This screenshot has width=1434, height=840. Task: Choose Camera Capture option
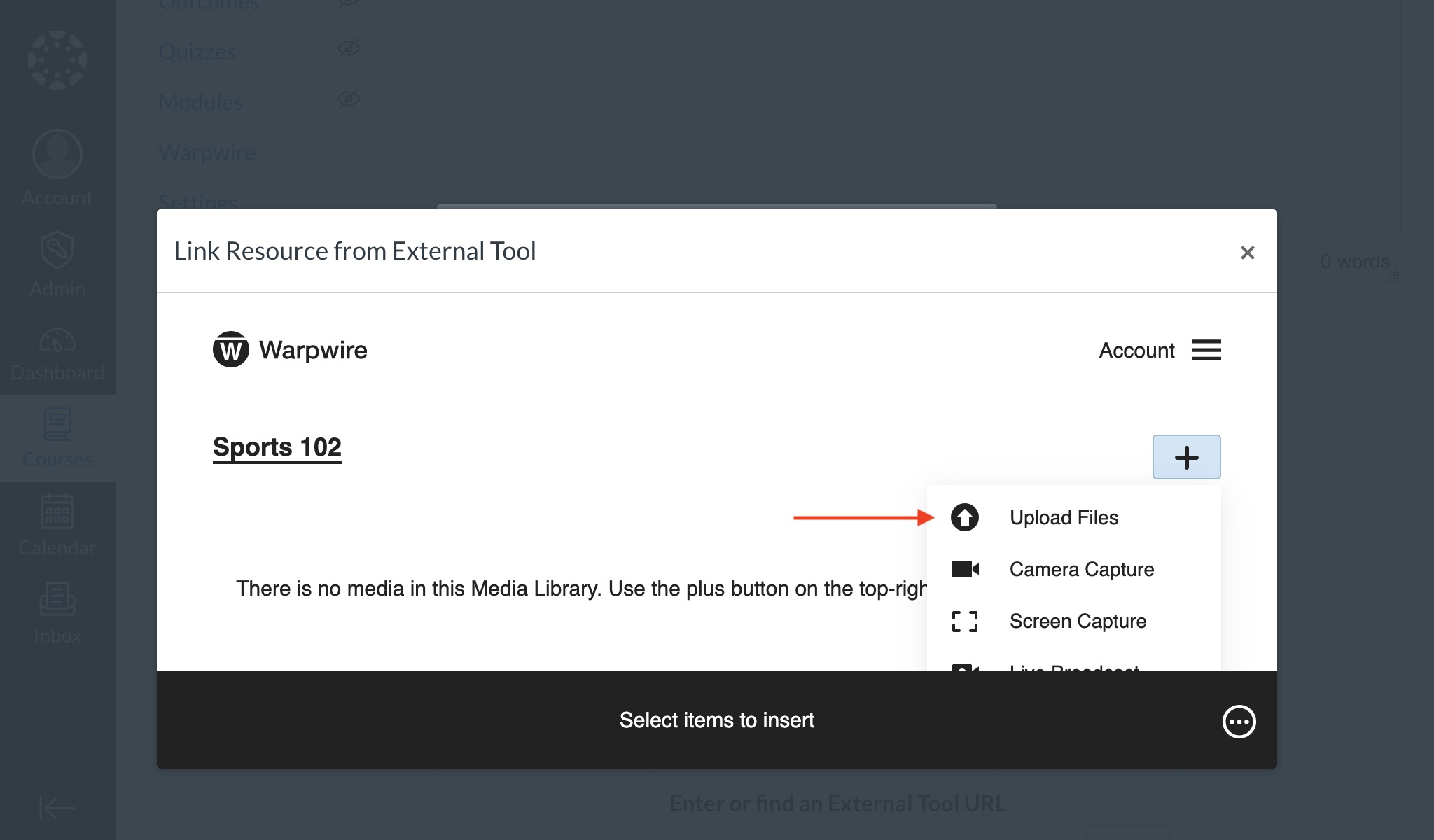1081,569
